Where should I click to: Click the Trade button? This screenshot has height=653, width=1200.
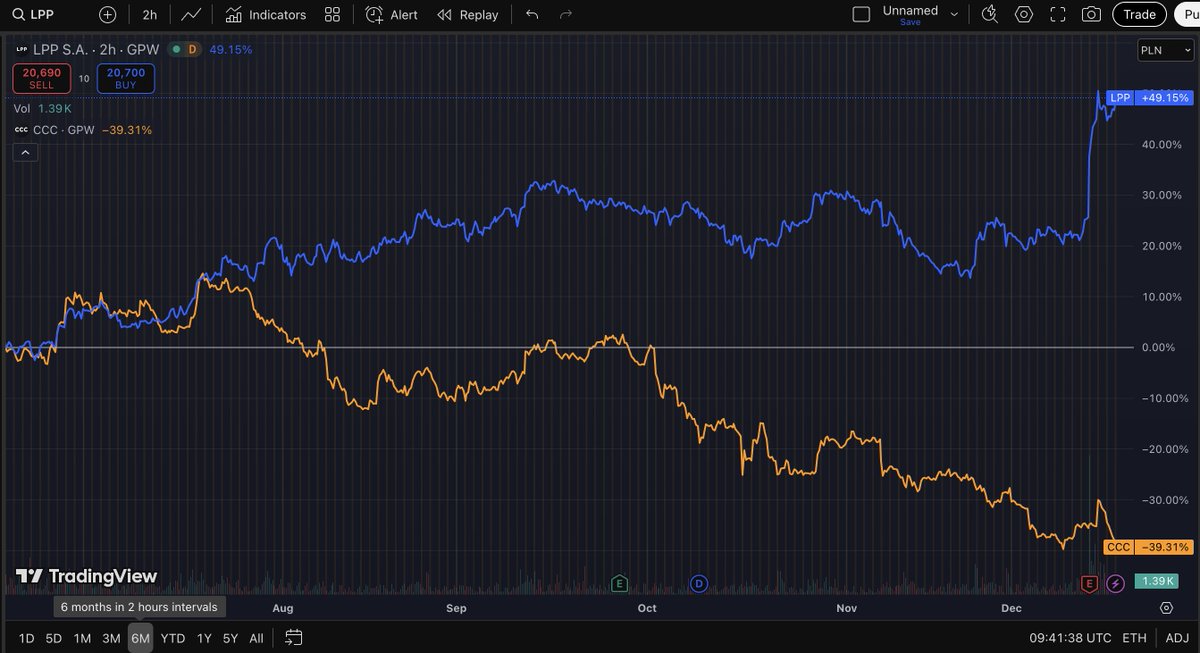click(1140, 15)
